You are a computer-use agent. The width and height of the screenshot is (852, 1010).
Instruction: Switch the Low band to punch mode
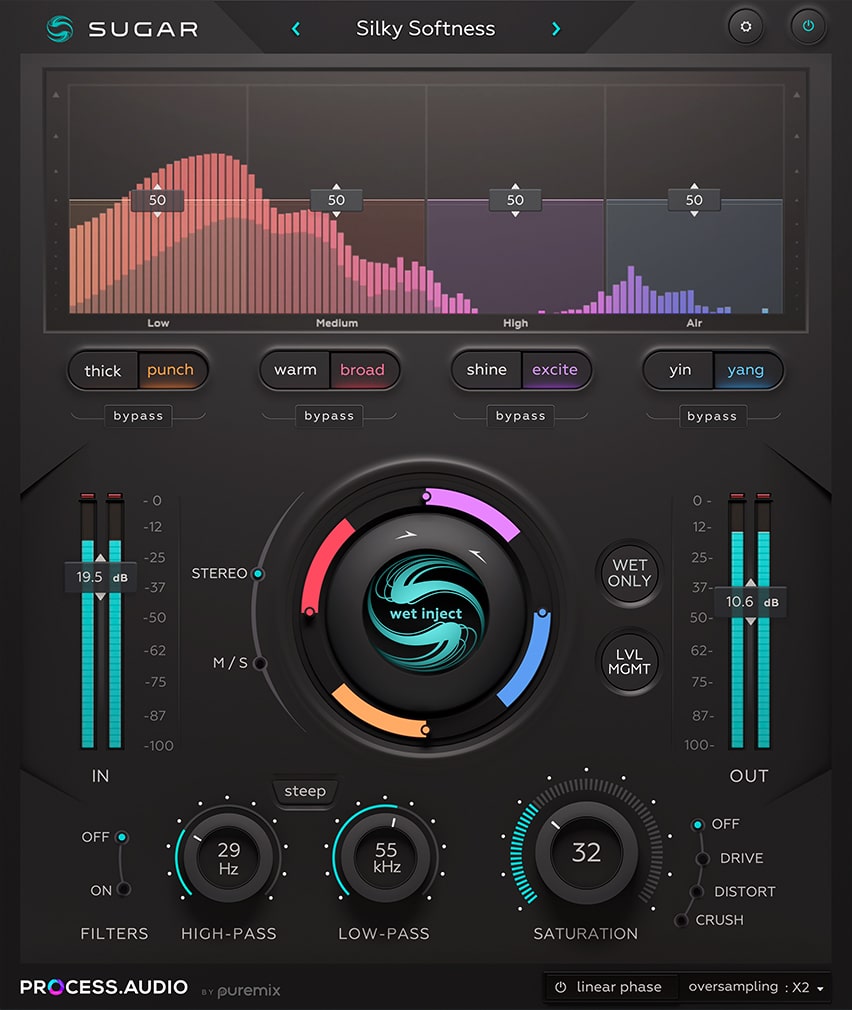pyautogui.click(x=172, y=370)
